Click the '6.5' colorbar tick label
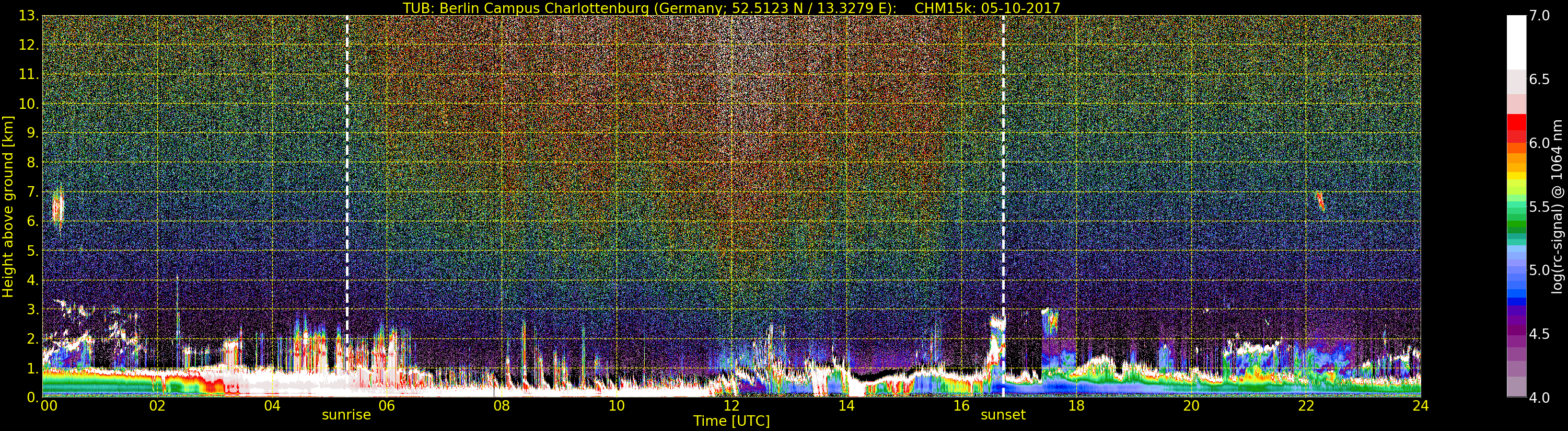The width and height of the screenshot is (1568, 431). point(1539,80)
